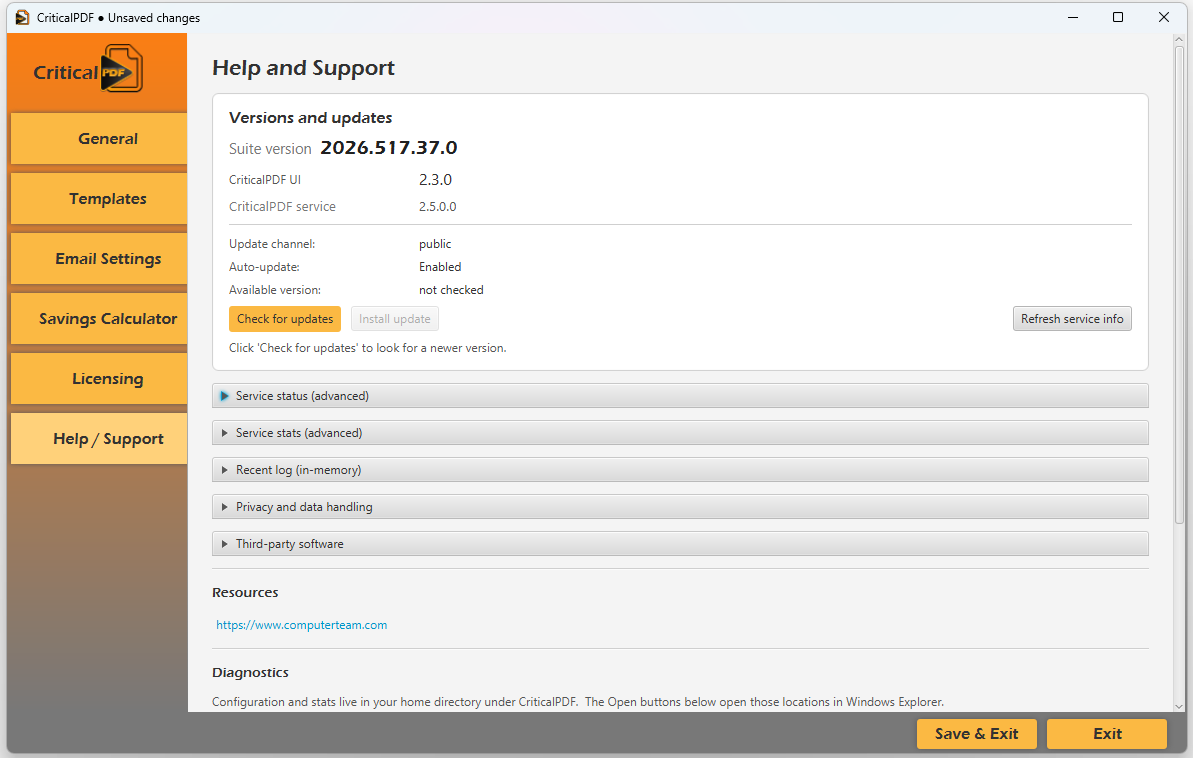Open the computerteam.com website link
Viewport: 1193px width, 758px height.
pyautogui.click(x=301, y=625)
